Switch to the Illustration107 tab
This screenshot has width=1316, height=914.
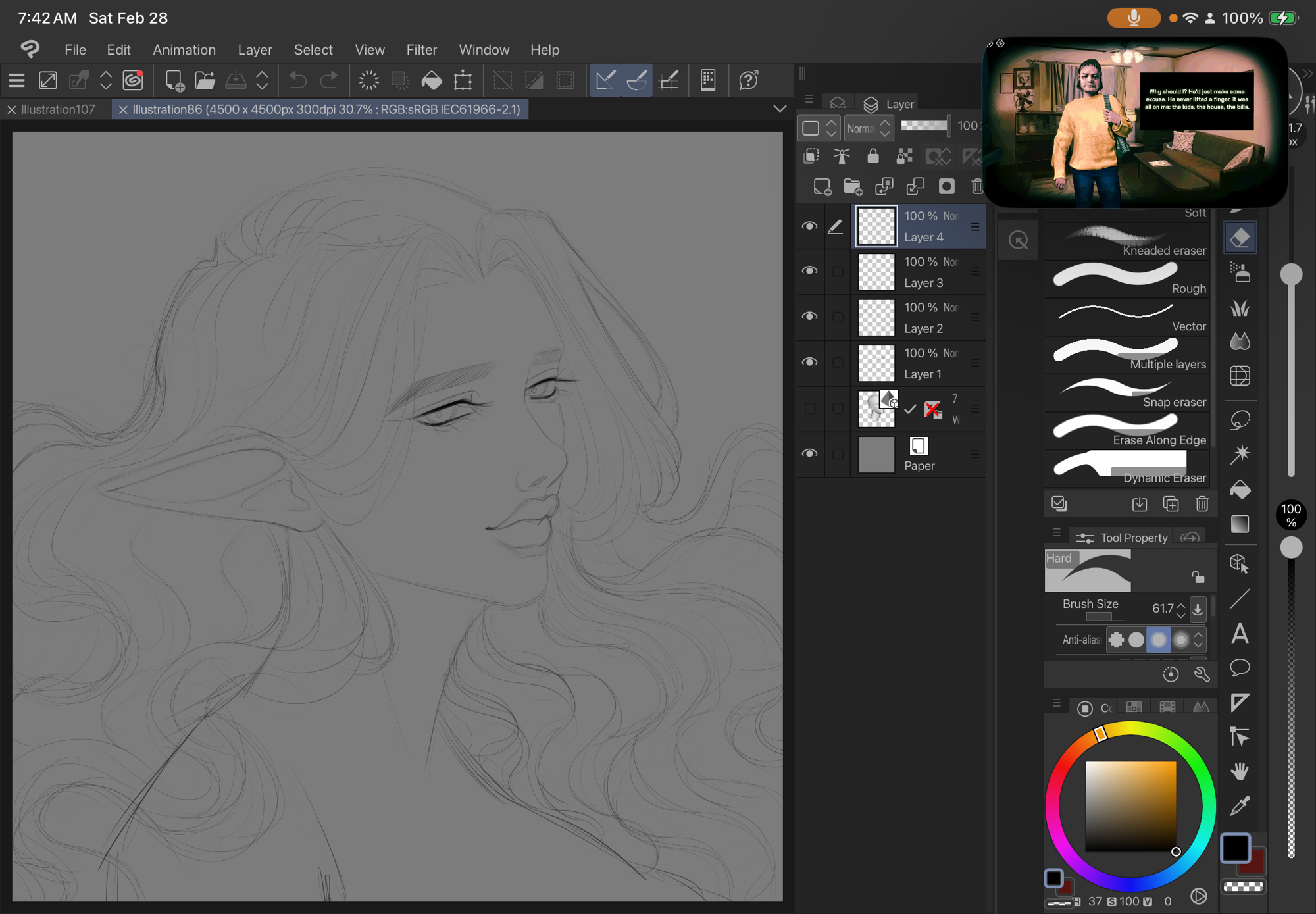click(x=58, y=109)
